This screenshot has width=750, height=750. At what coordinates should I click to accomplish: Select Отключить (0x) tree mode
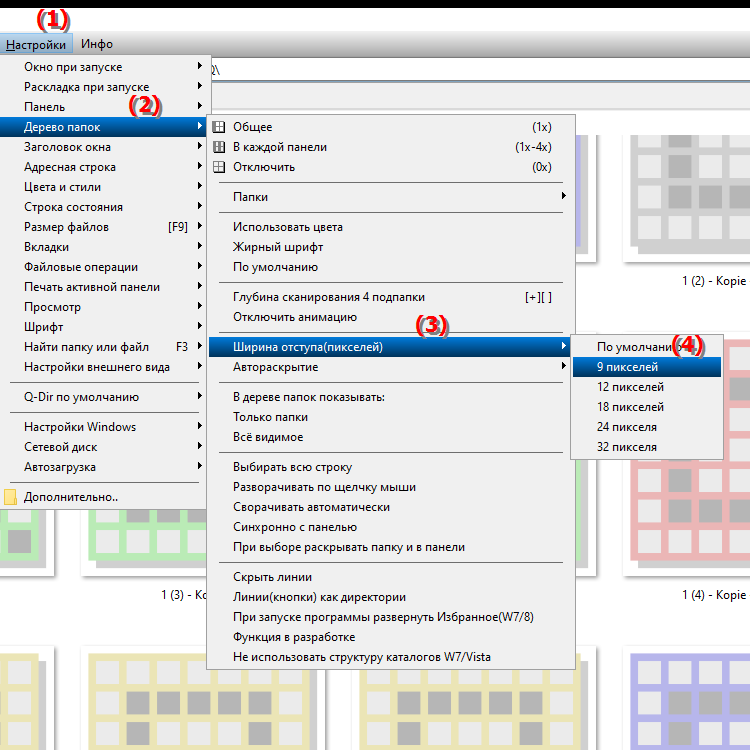click(x=391, y=167)
